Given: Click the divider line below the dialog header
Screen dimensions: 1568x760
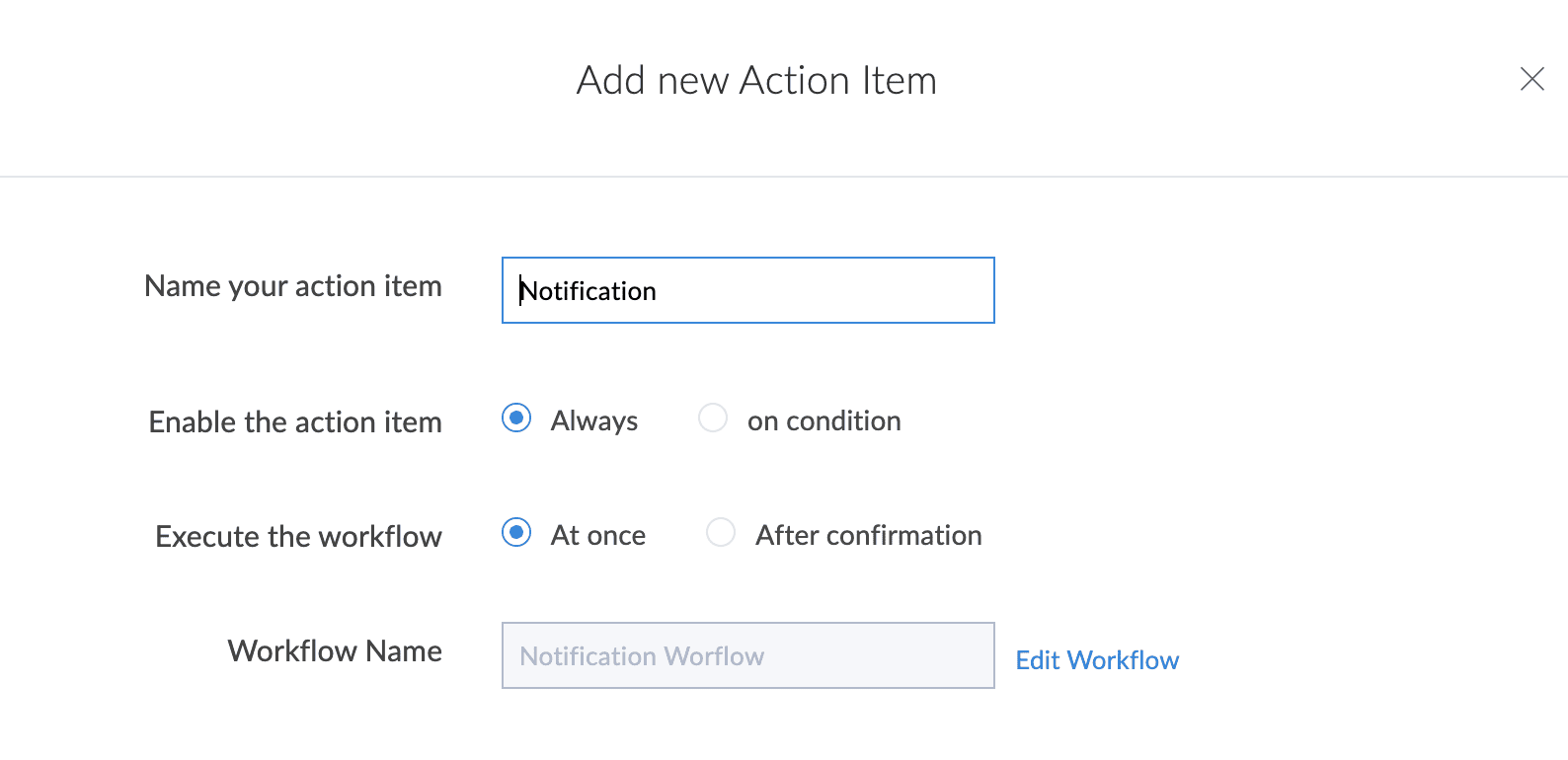Looking at the screenshot, I should [x=784, y=177].
